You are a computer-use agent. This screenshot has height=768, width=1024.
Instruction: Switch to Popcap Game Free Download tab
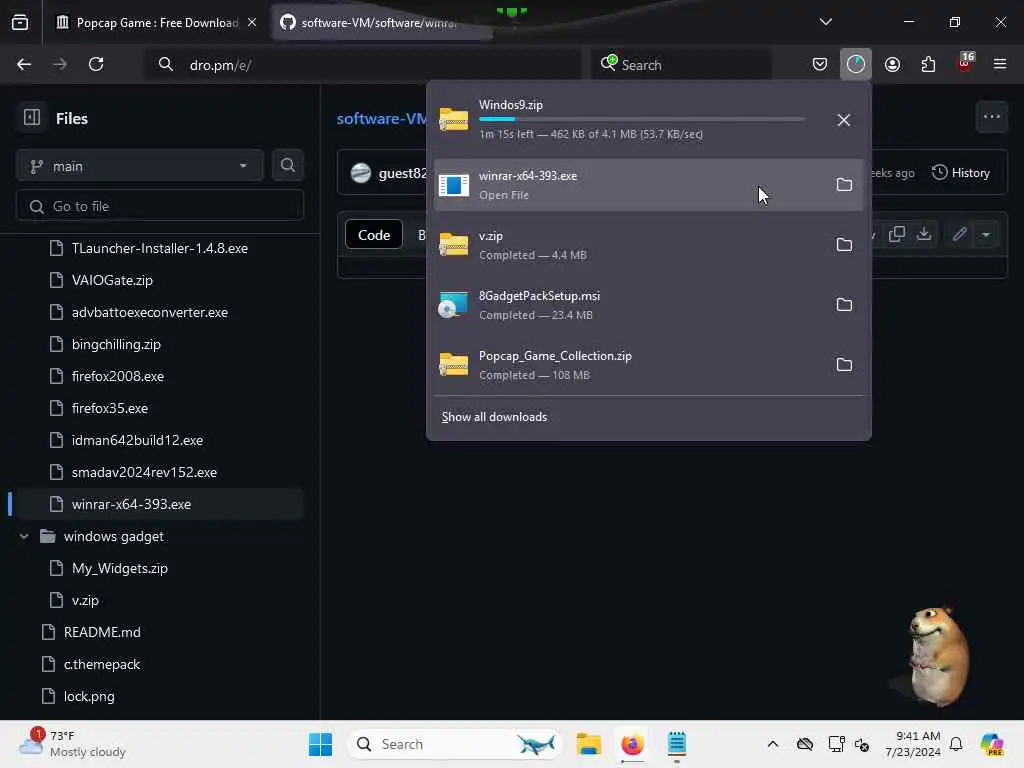coord(157,23)
